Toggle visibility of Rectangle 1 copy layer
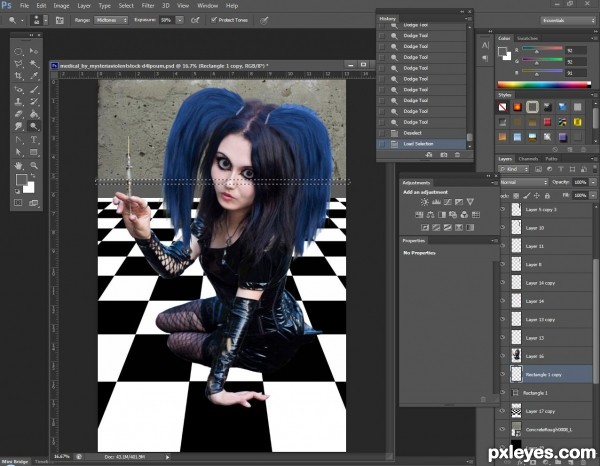The height and width of the screenshot is (466, 600). 503,375
